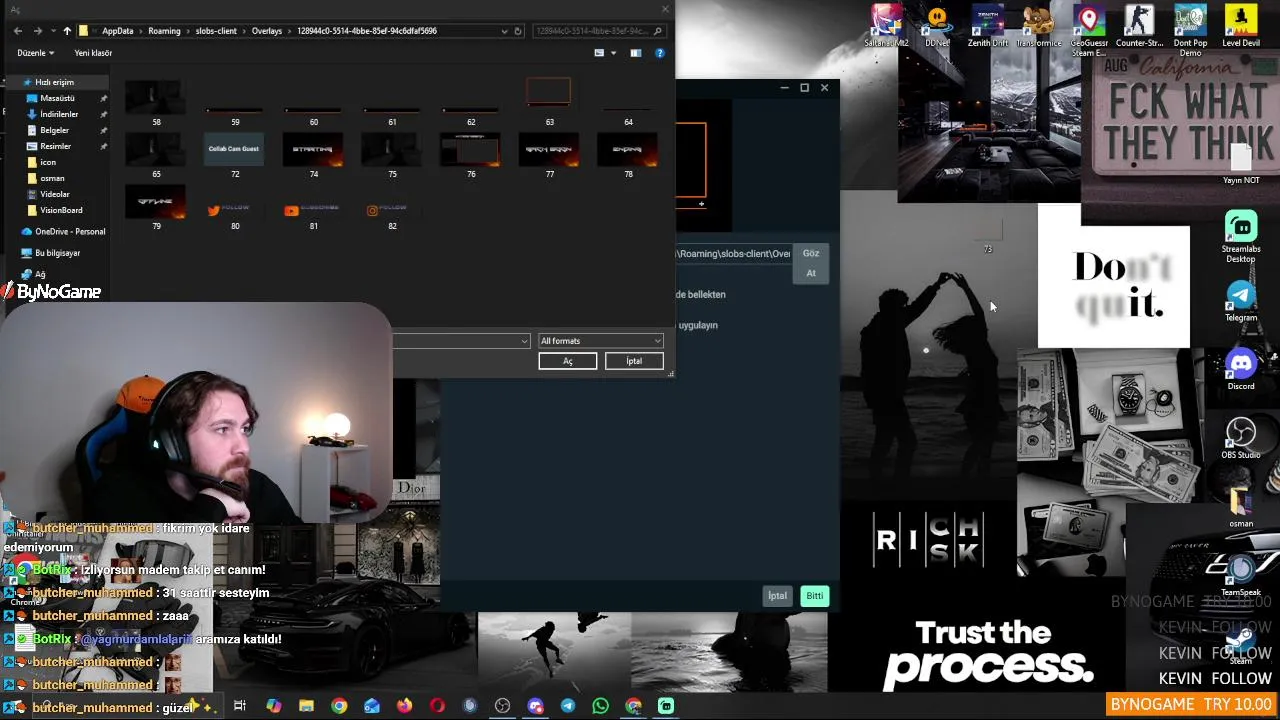Open Zenith Drift desktop shortcut
This screenshot has width=1280, height=720.
point(988,26)
